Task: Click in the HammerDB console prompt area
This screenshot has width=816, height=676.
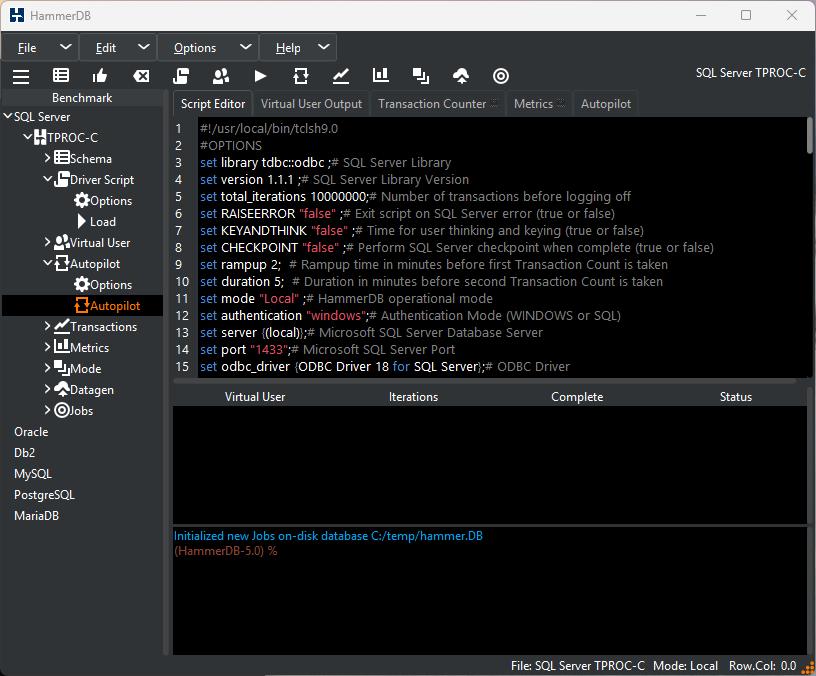Action: tap(489, 590)
